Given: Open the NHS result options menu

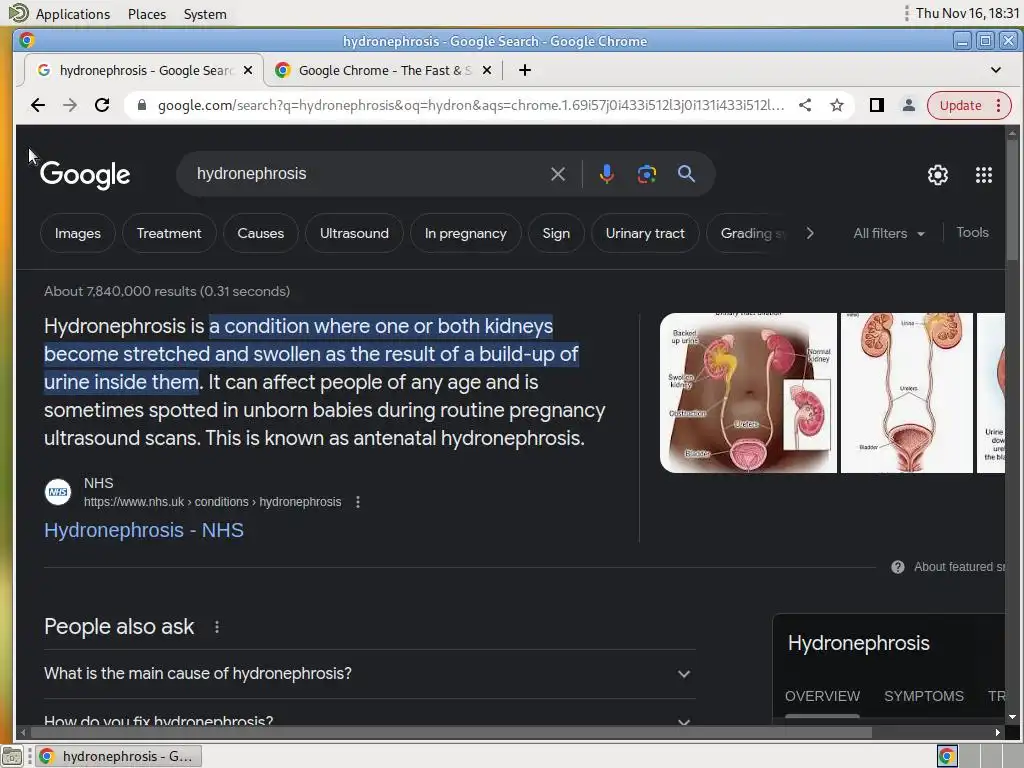Looking at the screenshot, I should point(358,502).
